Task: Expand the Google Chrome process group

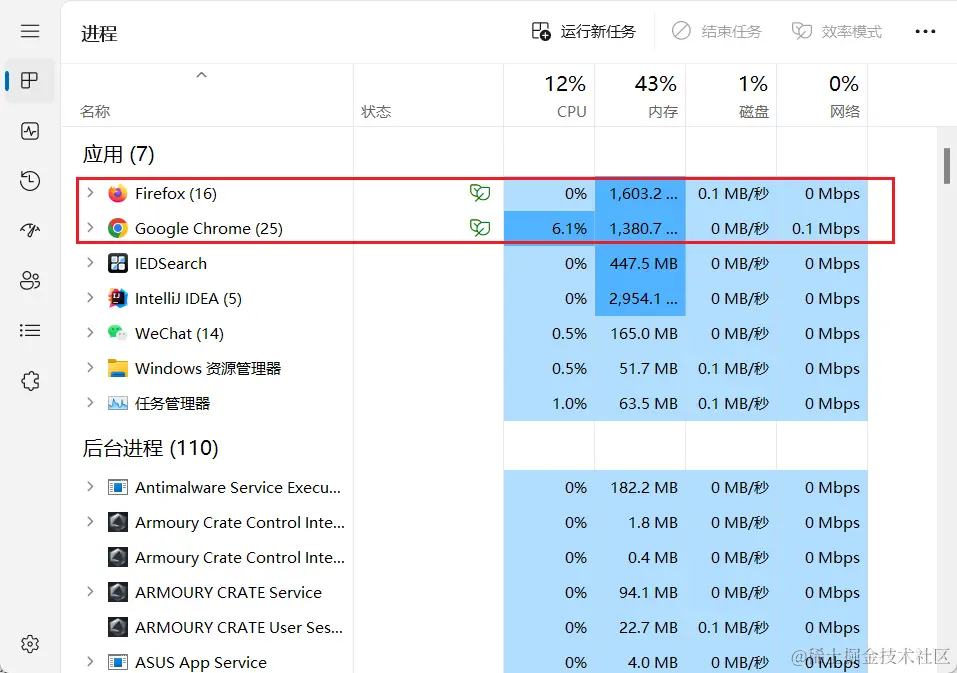Action: coord(90,228)
